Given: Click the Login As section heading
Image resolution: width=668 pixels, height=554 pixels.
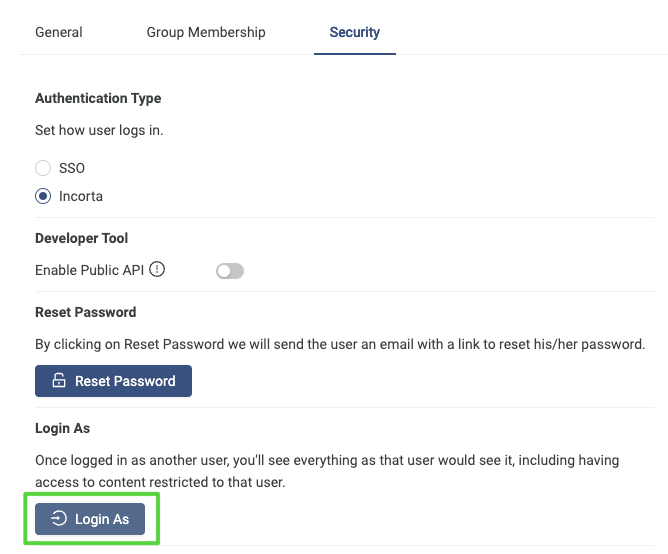Looking at the screenshot, I should coord(62,428).
